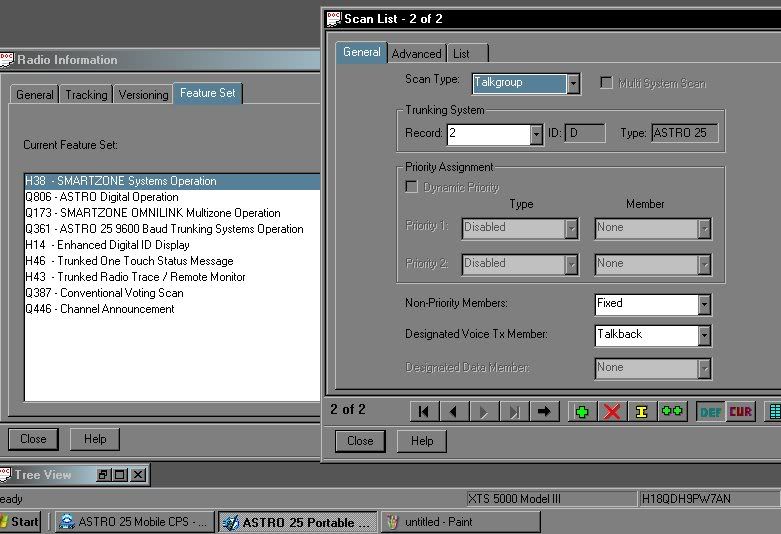
Task: Close the Scan List window
Action: click(360, 441)
